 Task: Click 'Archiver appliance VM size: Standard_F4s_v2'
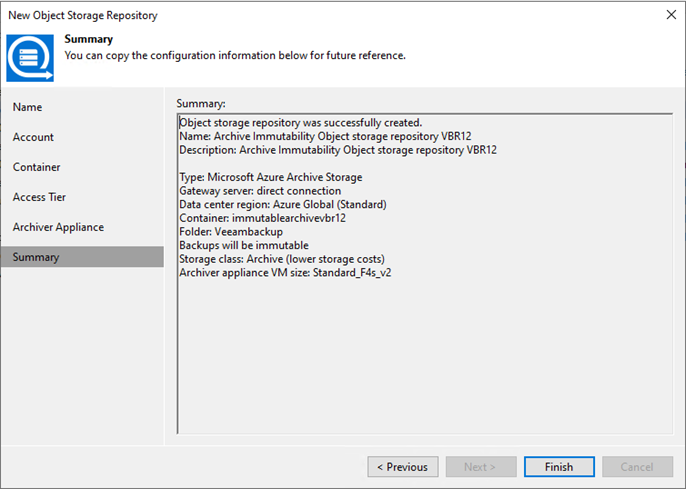coord(285,272)
